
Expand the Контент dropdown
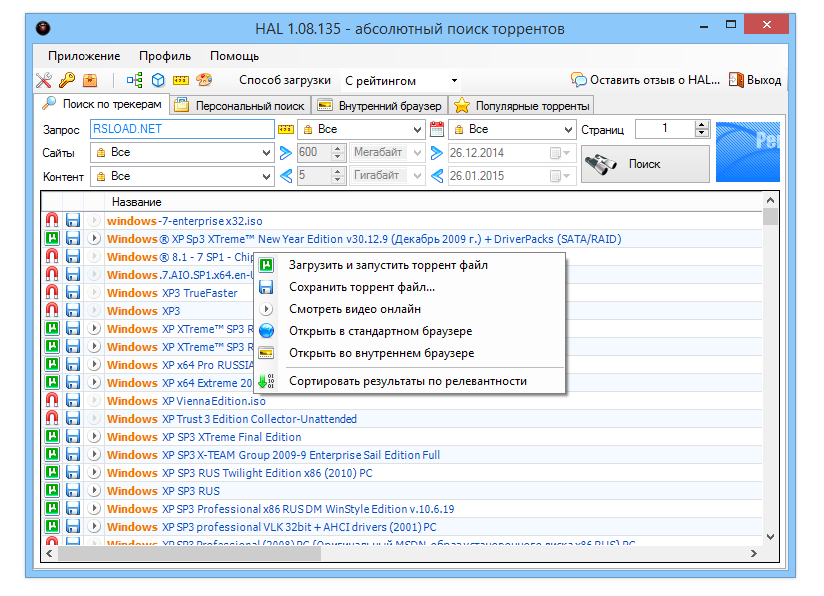pyautogui.click(x=265, y=176)
